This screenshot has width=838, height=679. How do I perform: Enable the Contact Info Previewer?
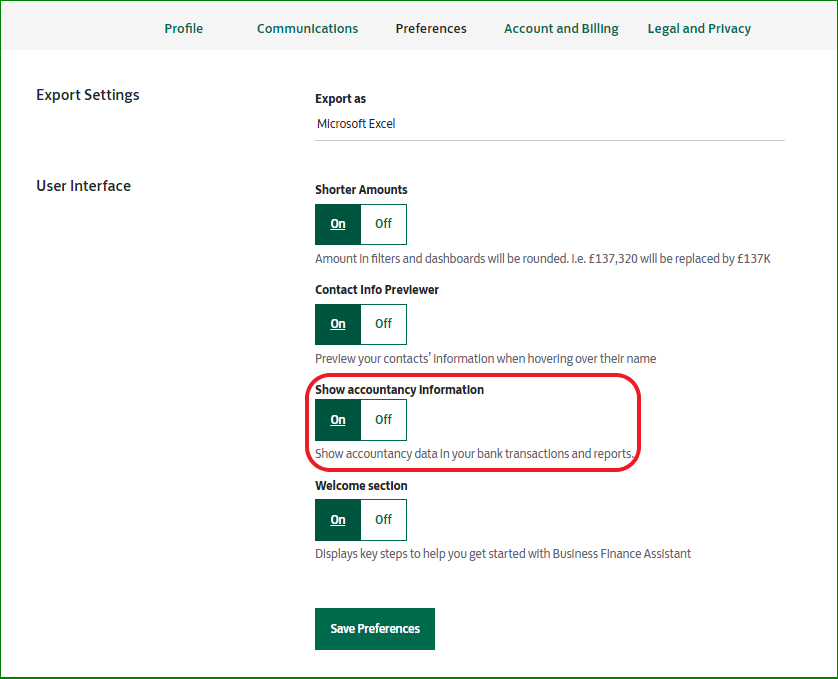[338, 324]
